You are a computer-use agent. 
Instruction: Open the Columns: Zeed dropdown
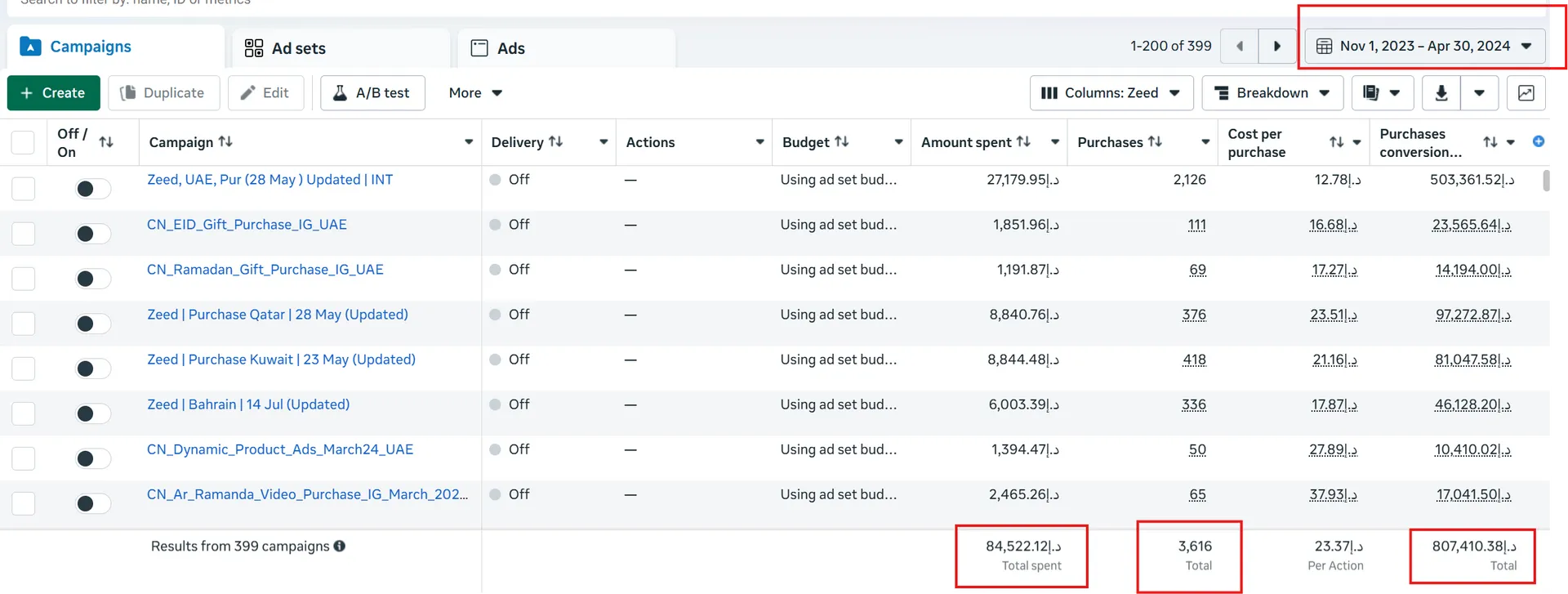pyautogui.click(x=1111, y=93)
